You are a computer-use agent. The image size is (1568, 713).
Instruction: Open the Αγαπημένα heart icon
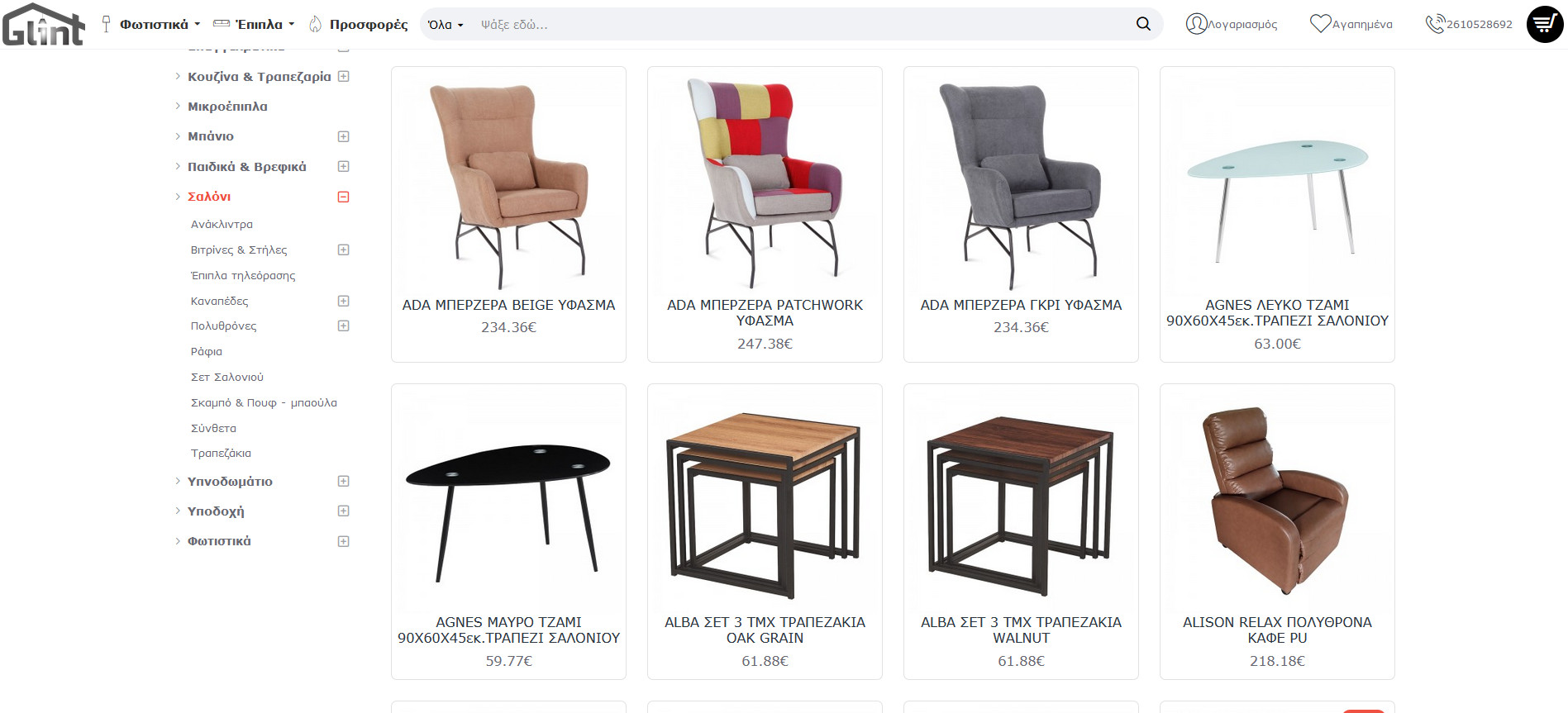click(1320, 24)
